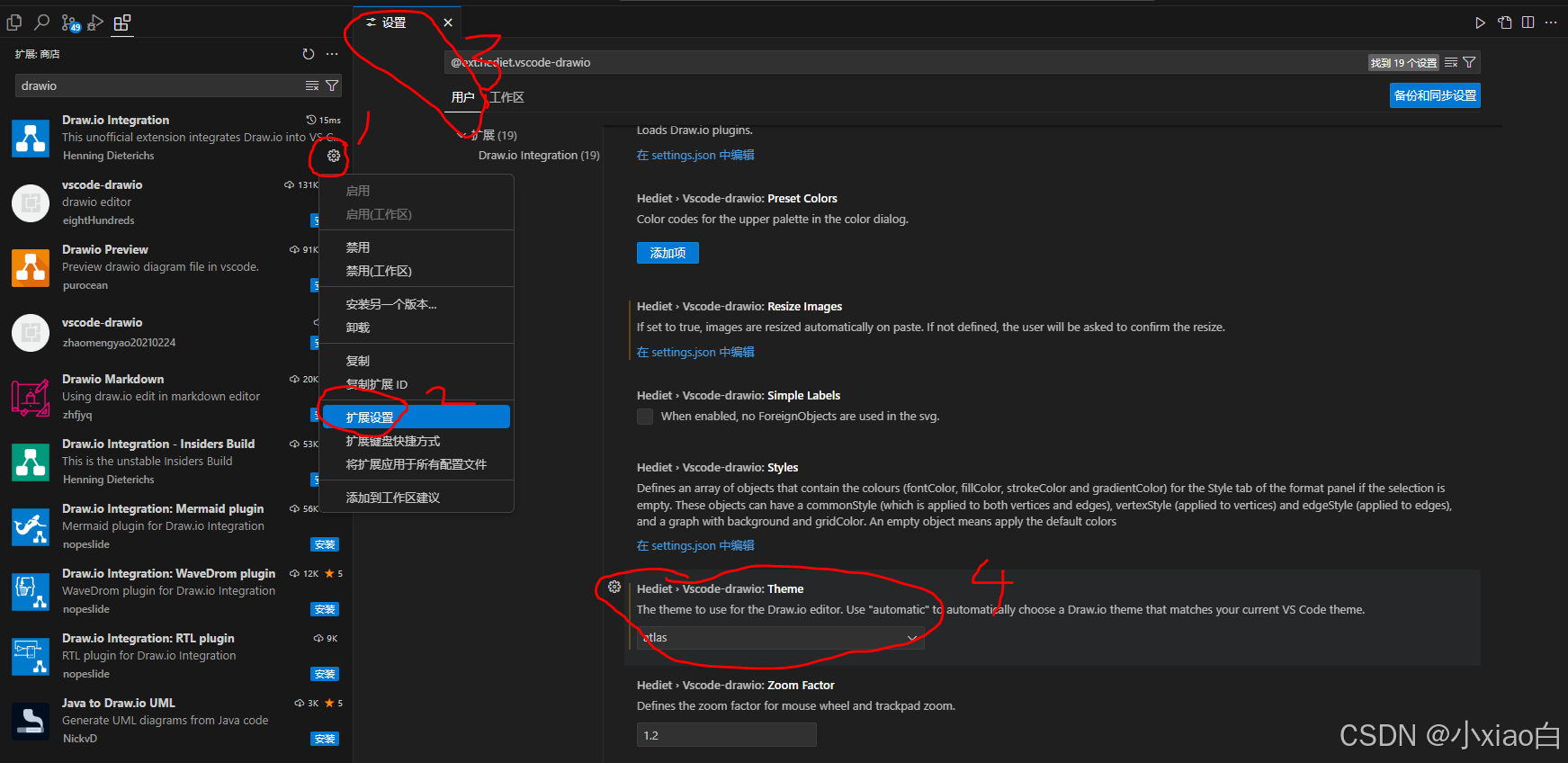Install WaveDrom plugin via 安装 button
The width and height of the screenshot is (1568, 763).
coord(325,609)
